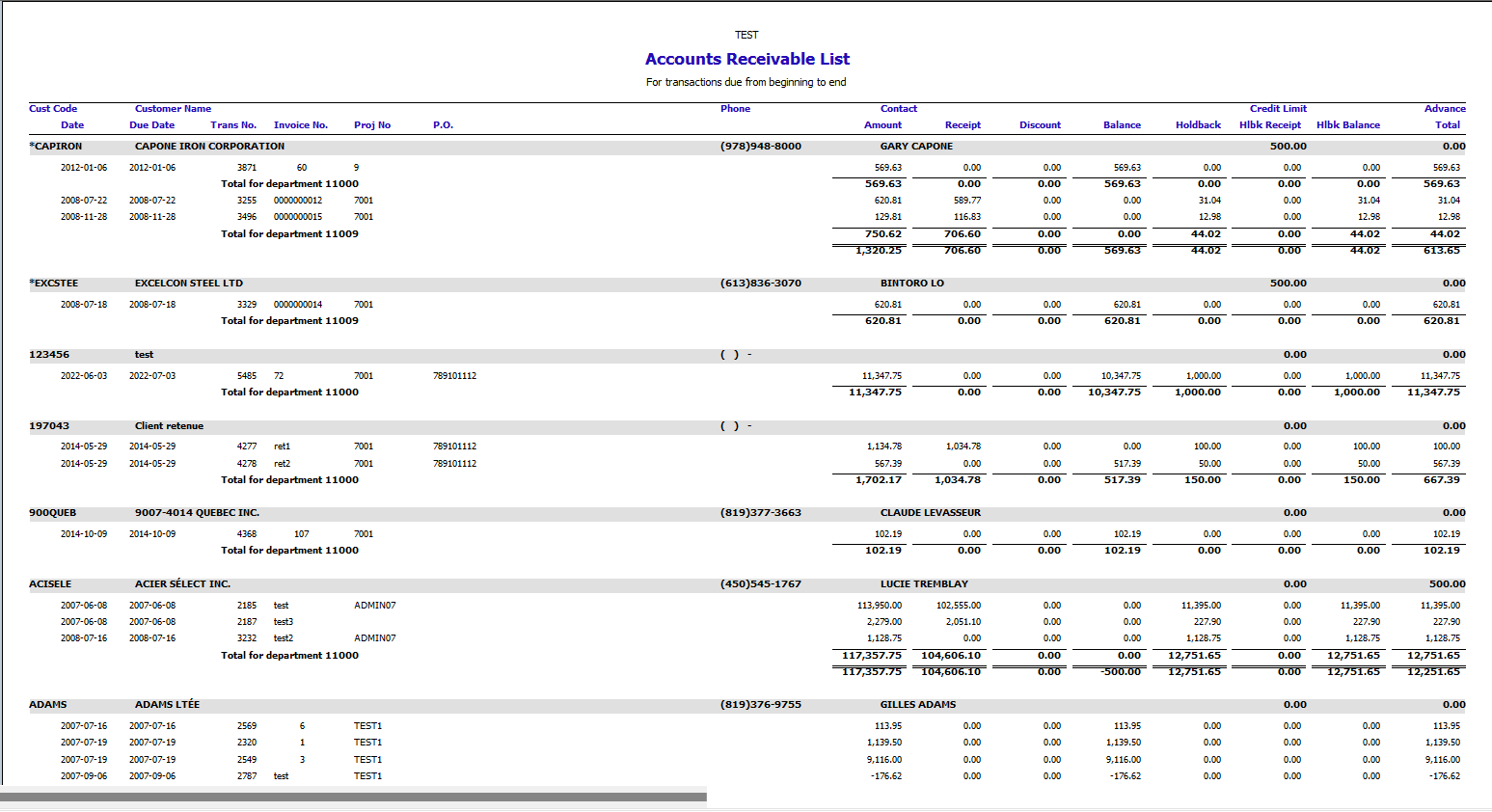The image size is (1492, 812).
Task: Click the Client retenue customer name
Action: coord(169,426)
